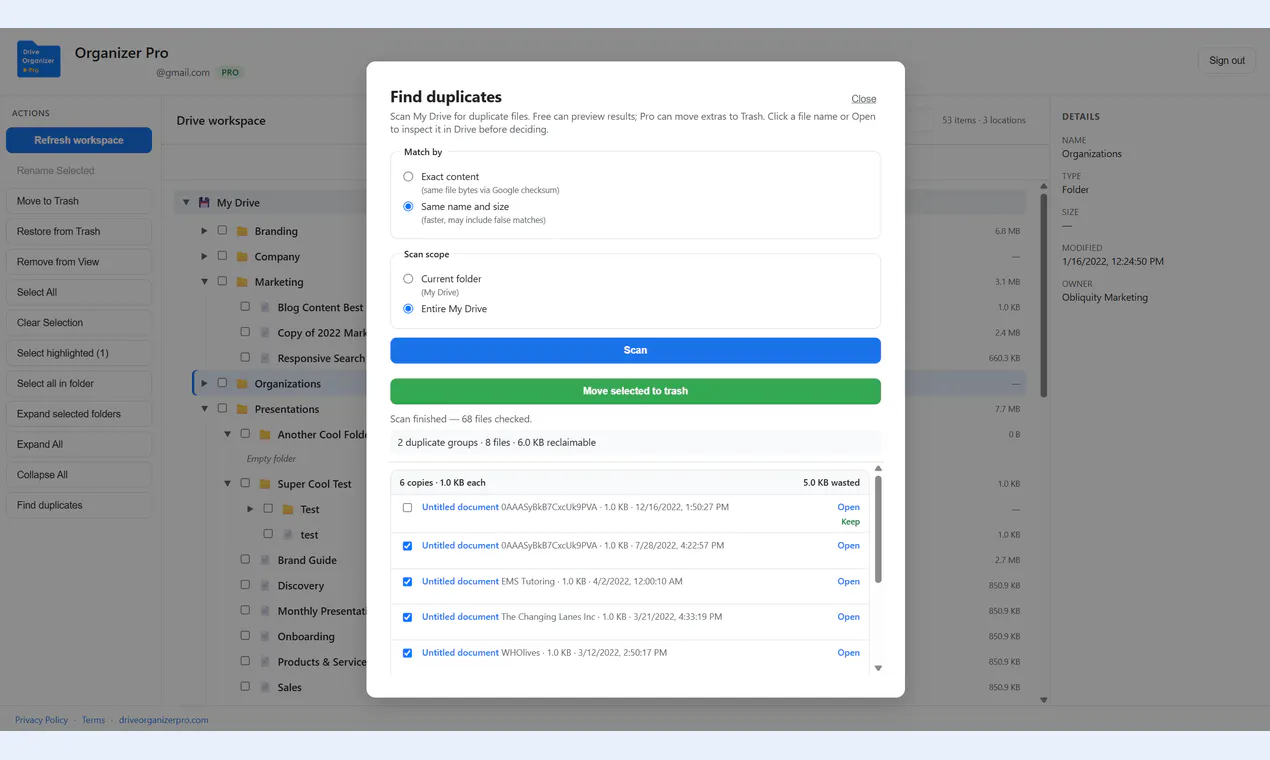Screen dimensions: 1270x760
Task: Close the Find duplicates dialog
Action: point(864,99)
